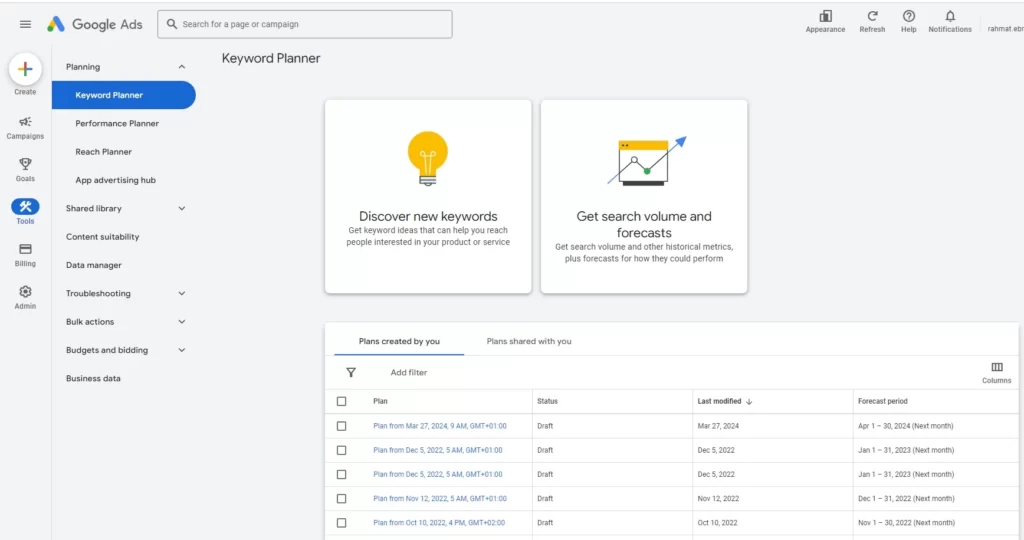
Task: Check the Mar 27, 2024 plan checkbox
Action: pyautogui.click(x=342, y=426)
